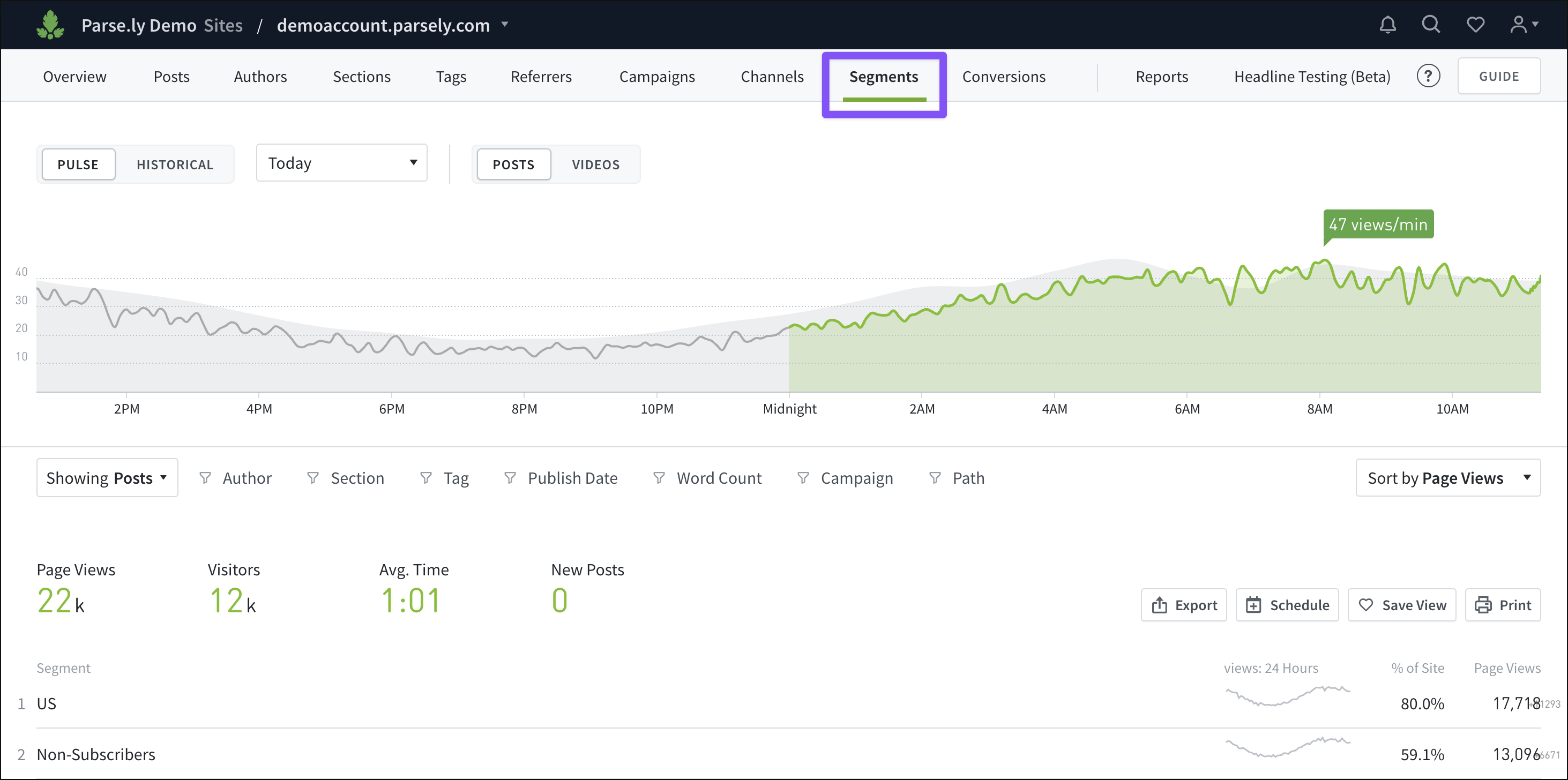Click the Export share icon
1568x780 pixels.
pos(1160,605)
